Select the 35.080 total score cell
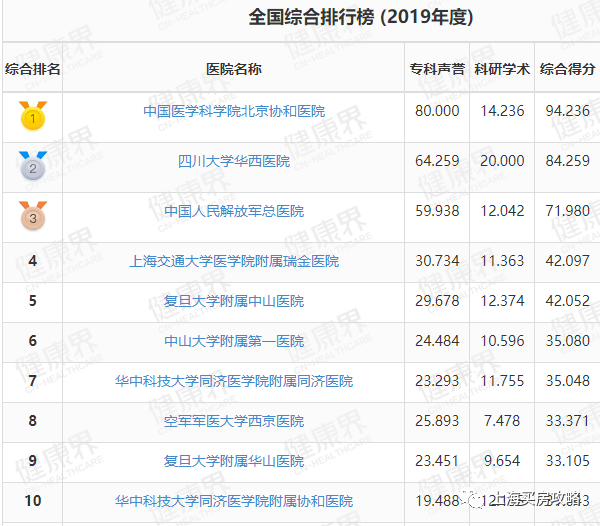The width and height of the screenshot is (600, 526). [567, 341]
